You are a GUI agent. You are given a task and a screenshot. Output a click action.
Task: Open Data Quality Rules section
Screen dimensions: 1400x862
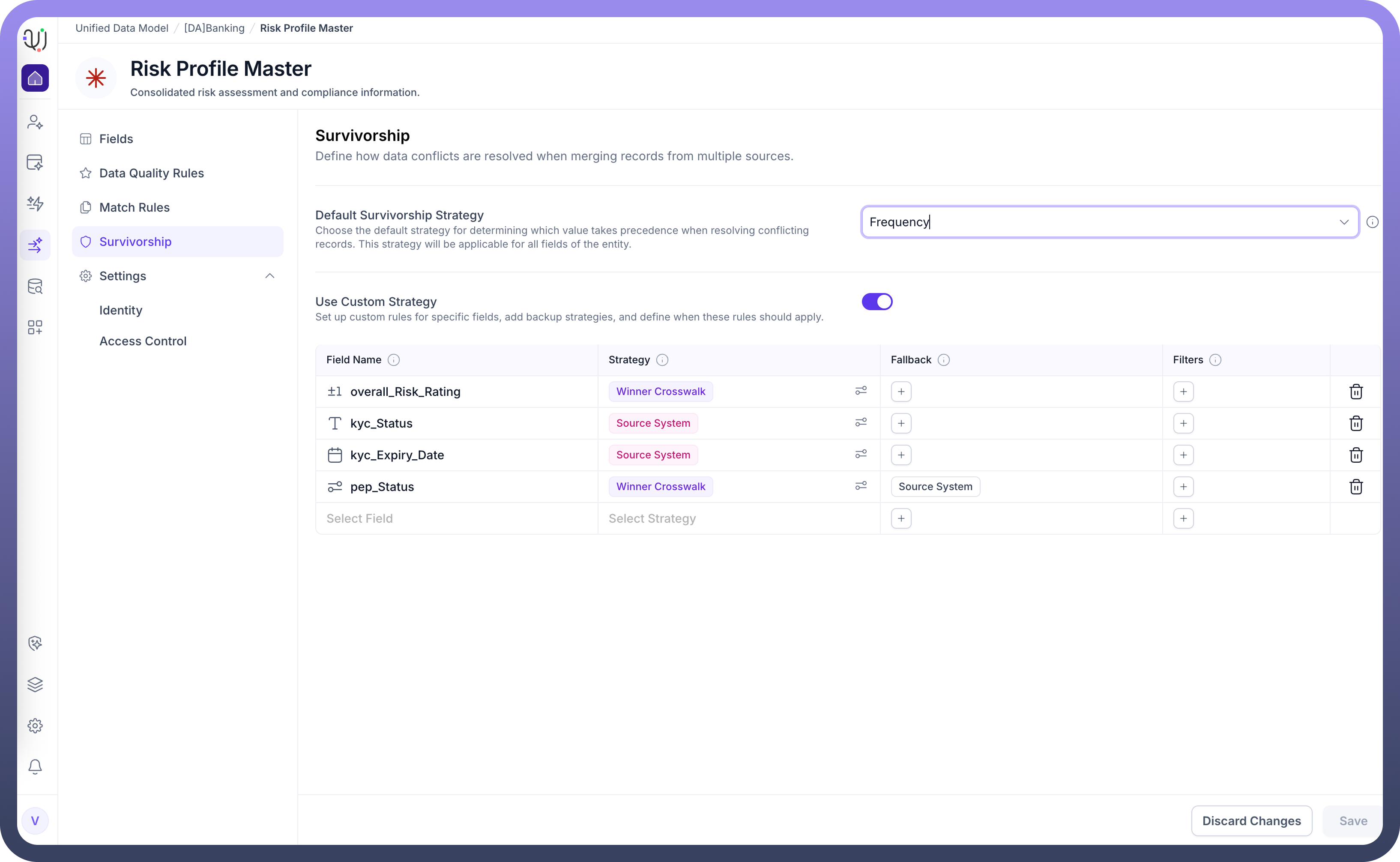coord(151,174)
